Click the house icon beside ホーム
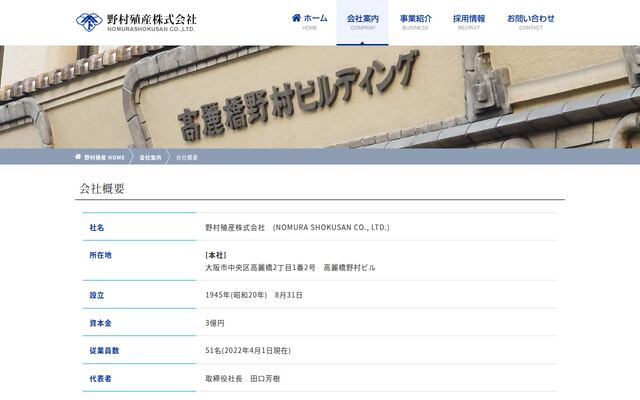This screenshot has width=640, height=400. [296, 18]
